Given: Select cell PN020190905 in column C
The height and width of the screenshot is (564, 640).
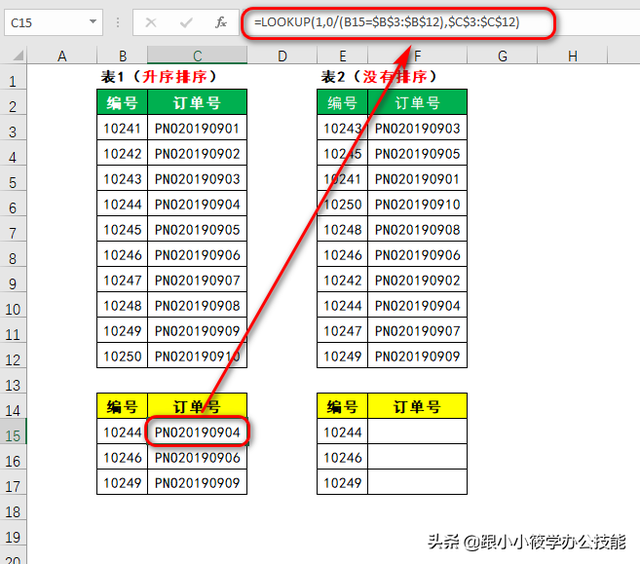Looking at the screenshot, I should pyautogui.click(x=197, y=229).
